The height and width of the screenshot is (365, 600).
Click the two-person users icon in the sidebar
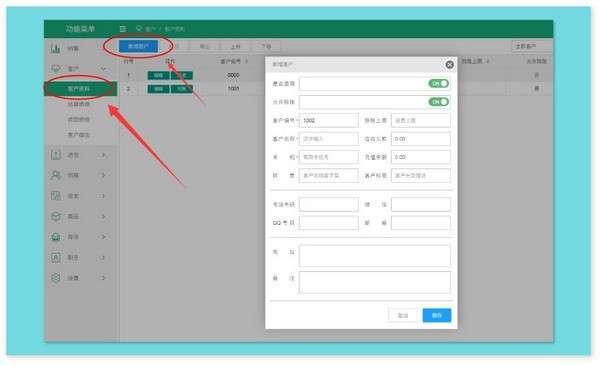[55, 175]
